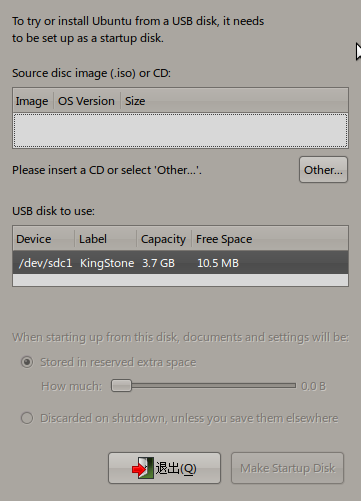Sort USB disks by Capacity column
The width and height of the screenshot is (361, 501).
pos(164,239)
